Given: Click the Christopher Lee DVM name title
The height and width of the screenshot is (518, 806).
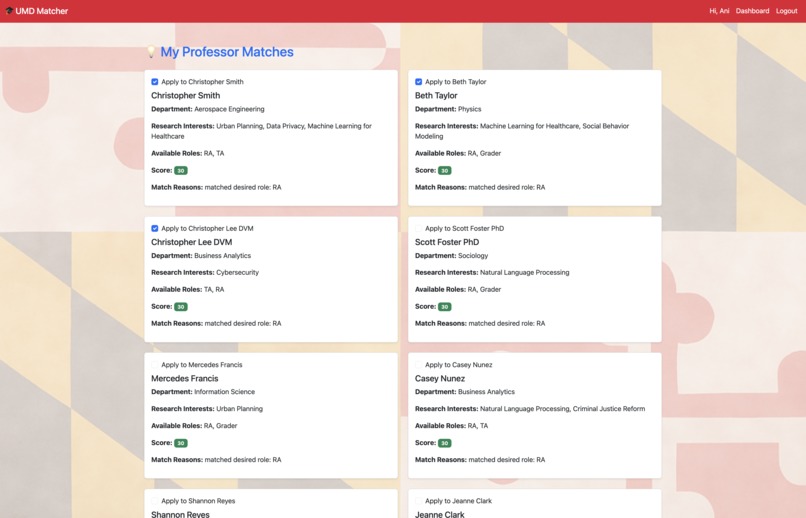Looking at the screenshot, I should pos(191,242).
